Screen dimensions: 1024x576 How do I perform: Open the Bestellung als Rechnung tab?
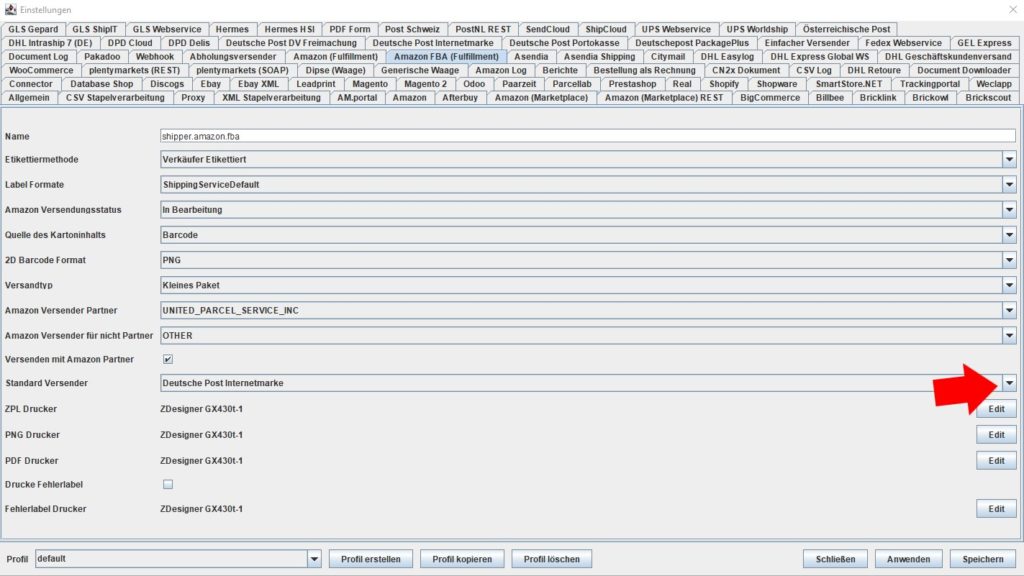click(x=644, y=71)
